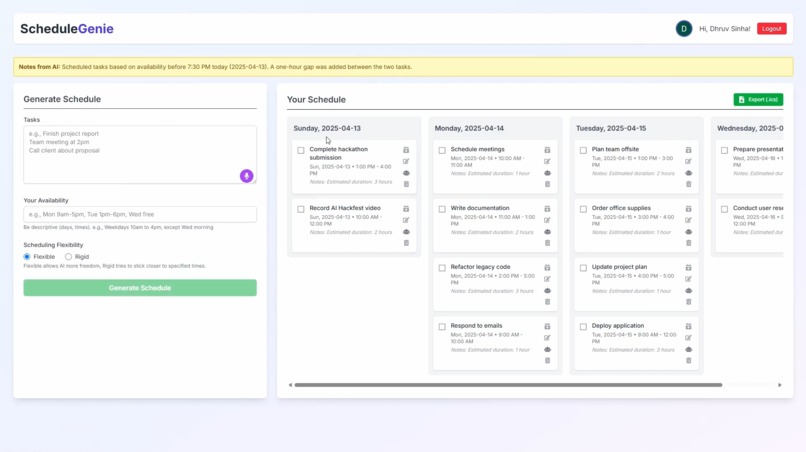Delete the Deploy application task
This screenshot has height=452, width=806.
(x=689, y=360)
